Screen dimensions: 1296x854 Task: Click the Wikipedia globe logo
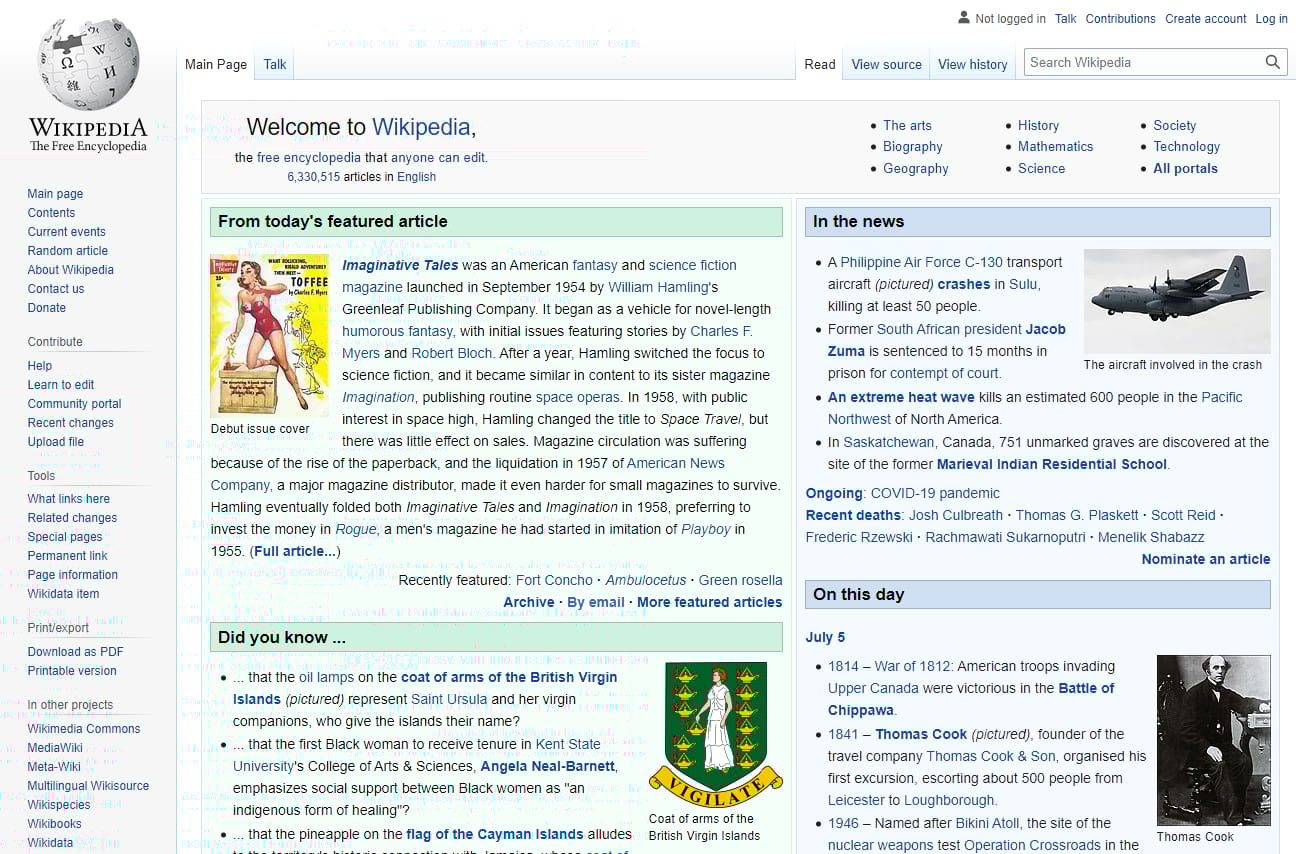pyautogui.click(x=88, y=64)
